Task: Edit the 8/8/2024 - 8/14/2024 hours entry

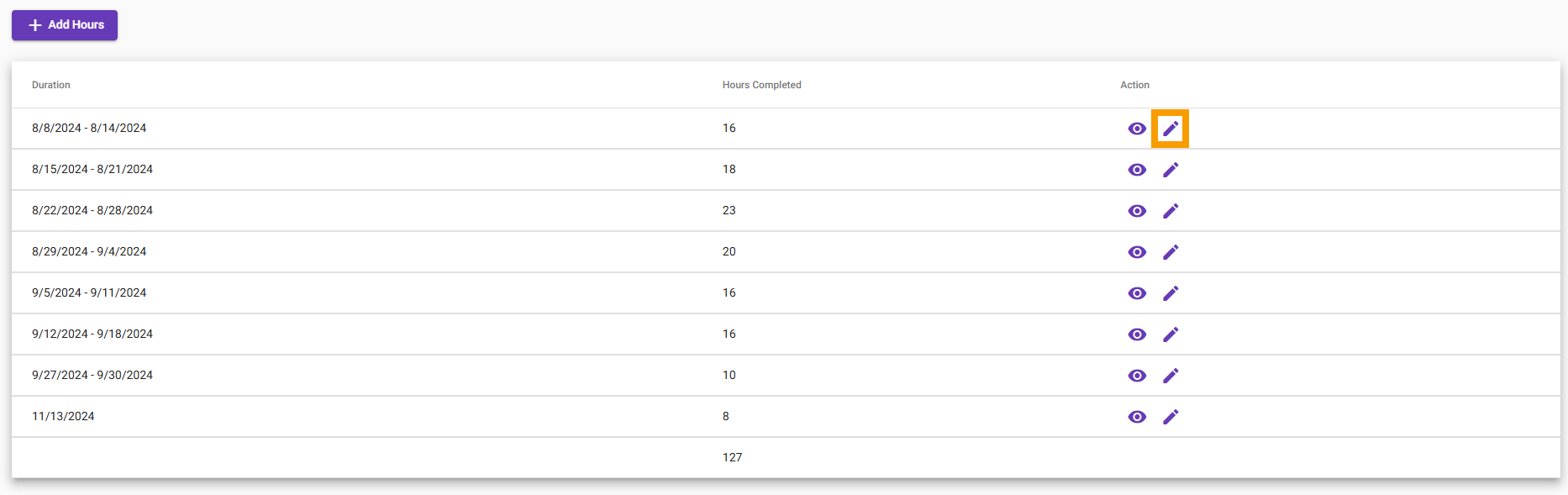Action: 1171,129
